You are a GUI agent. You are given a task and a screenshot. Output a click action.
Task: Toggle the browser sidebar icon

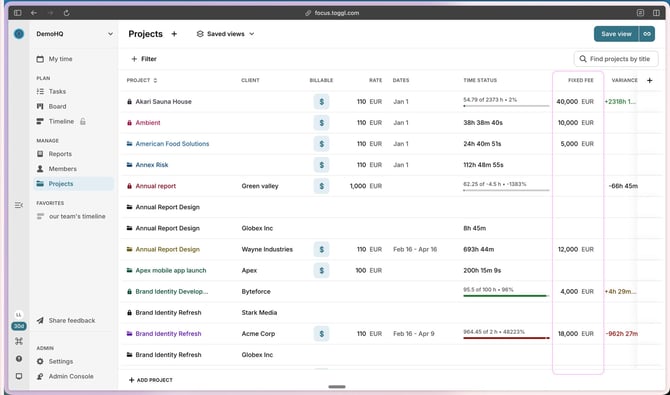pyautogui.click(x=18, y=13)
